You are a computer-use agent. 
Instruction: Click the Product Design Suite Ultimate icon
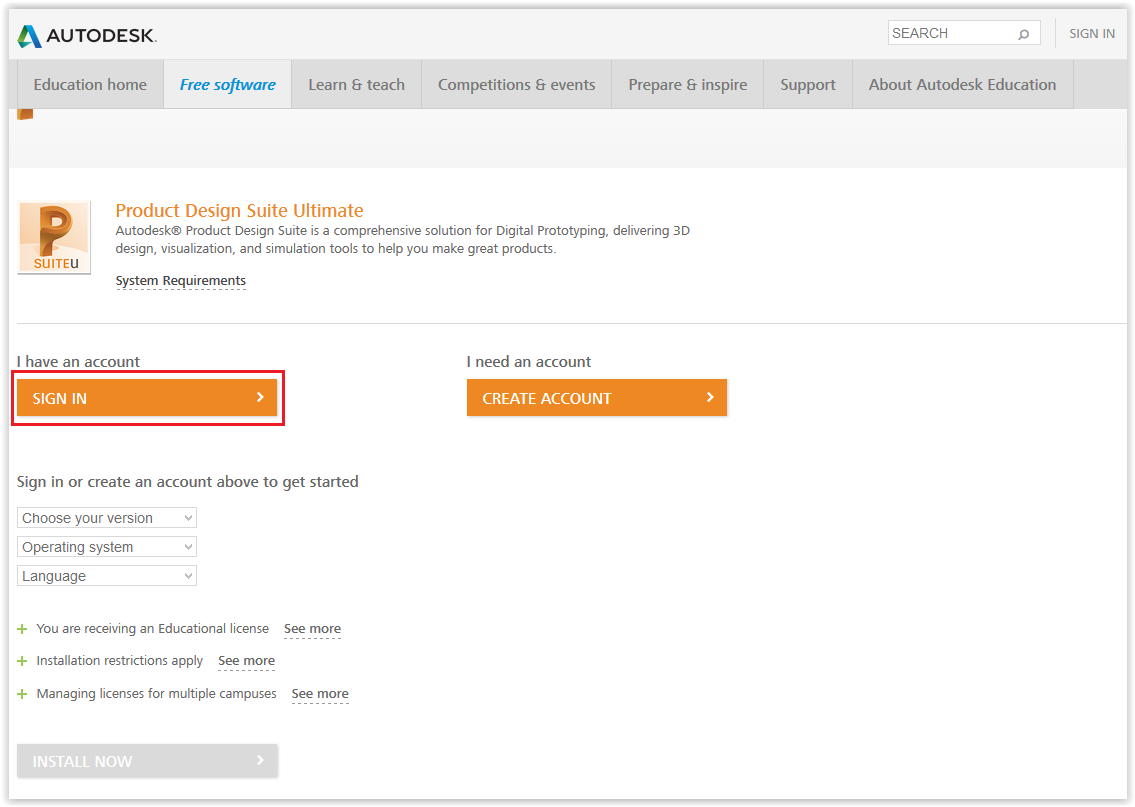point(54,237)
